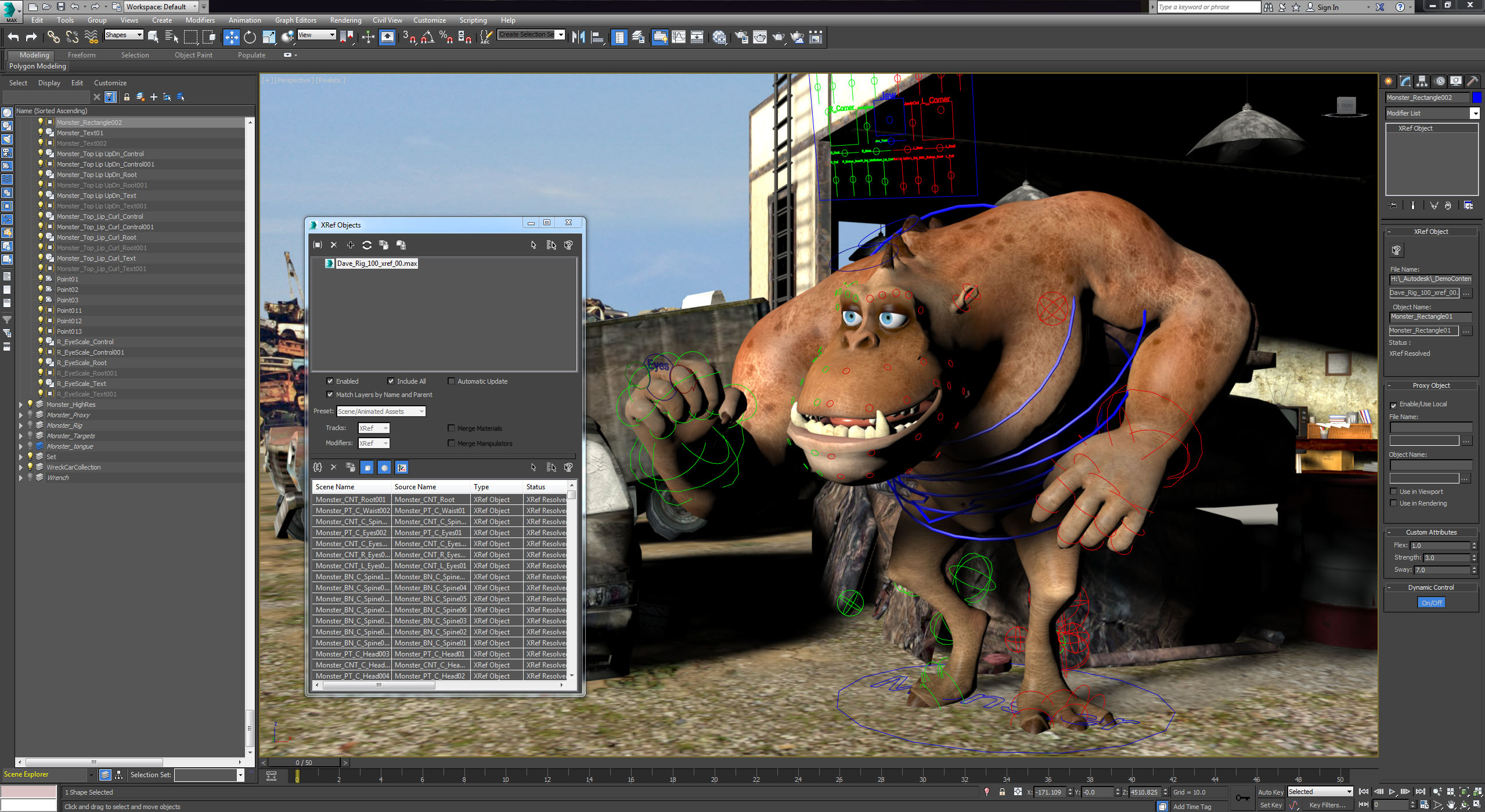Viewport: 1485px width, 812px height.
Task: Toggle the Enabled checkbox in XRef Objects
Action: coord(330,381)
